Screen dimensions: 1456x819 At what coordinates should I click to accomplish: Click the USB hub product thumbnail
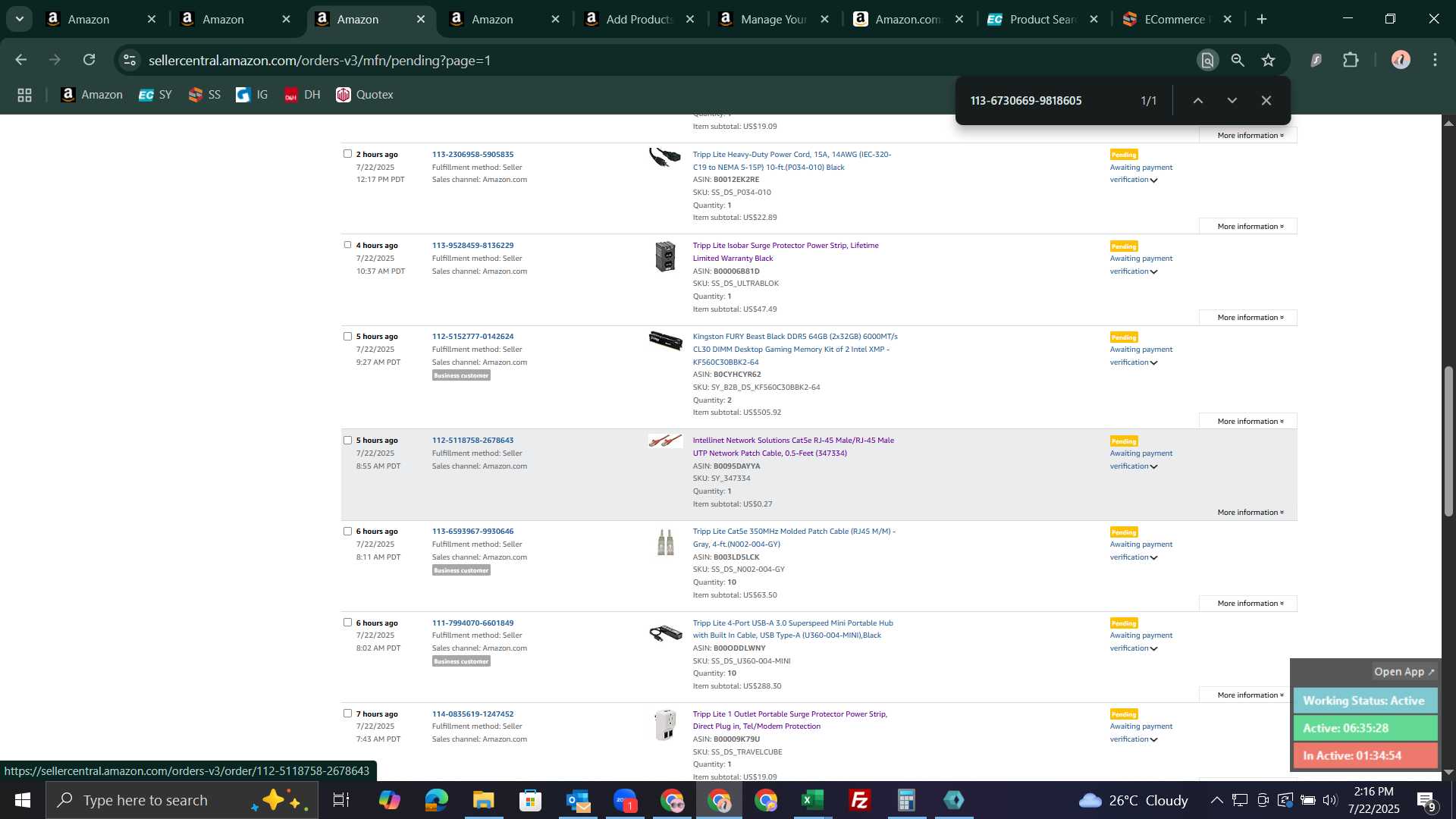point(665,632)
